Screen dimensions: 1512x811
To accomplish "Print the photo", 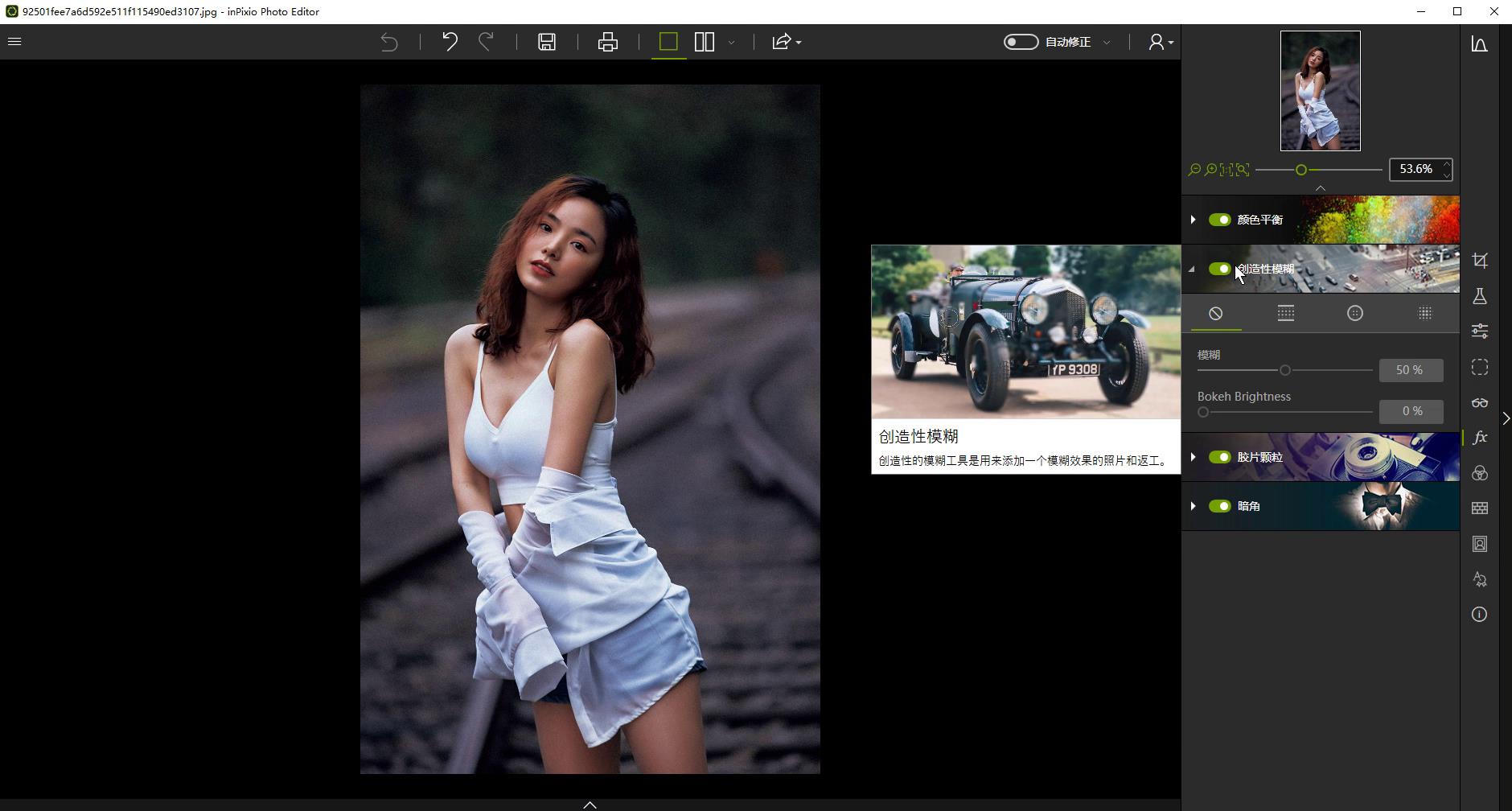I will [x=608, y=42].
